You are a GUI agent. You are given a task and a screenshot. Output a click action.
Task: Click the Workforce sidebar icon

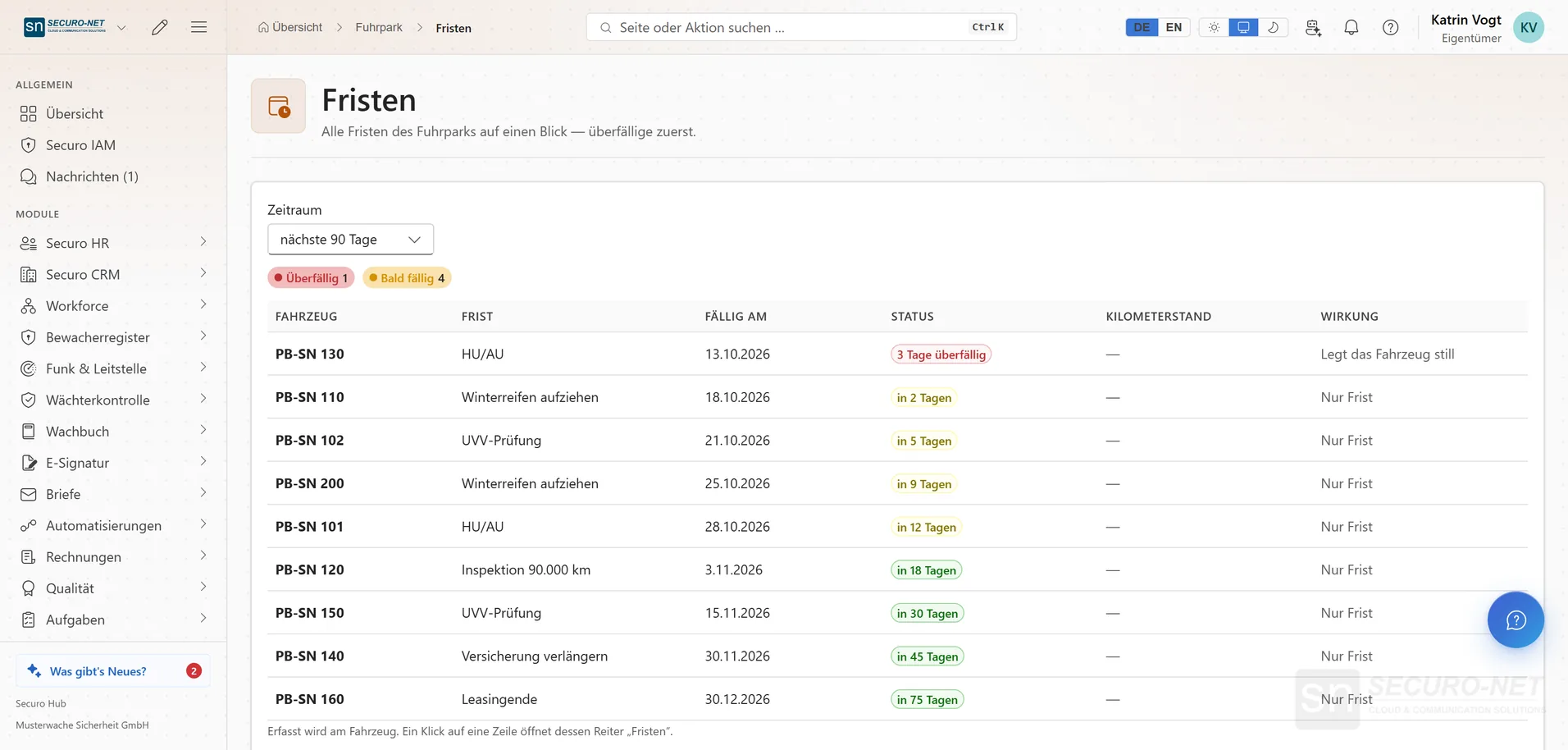pyautogui.click(x=29, y=306)
